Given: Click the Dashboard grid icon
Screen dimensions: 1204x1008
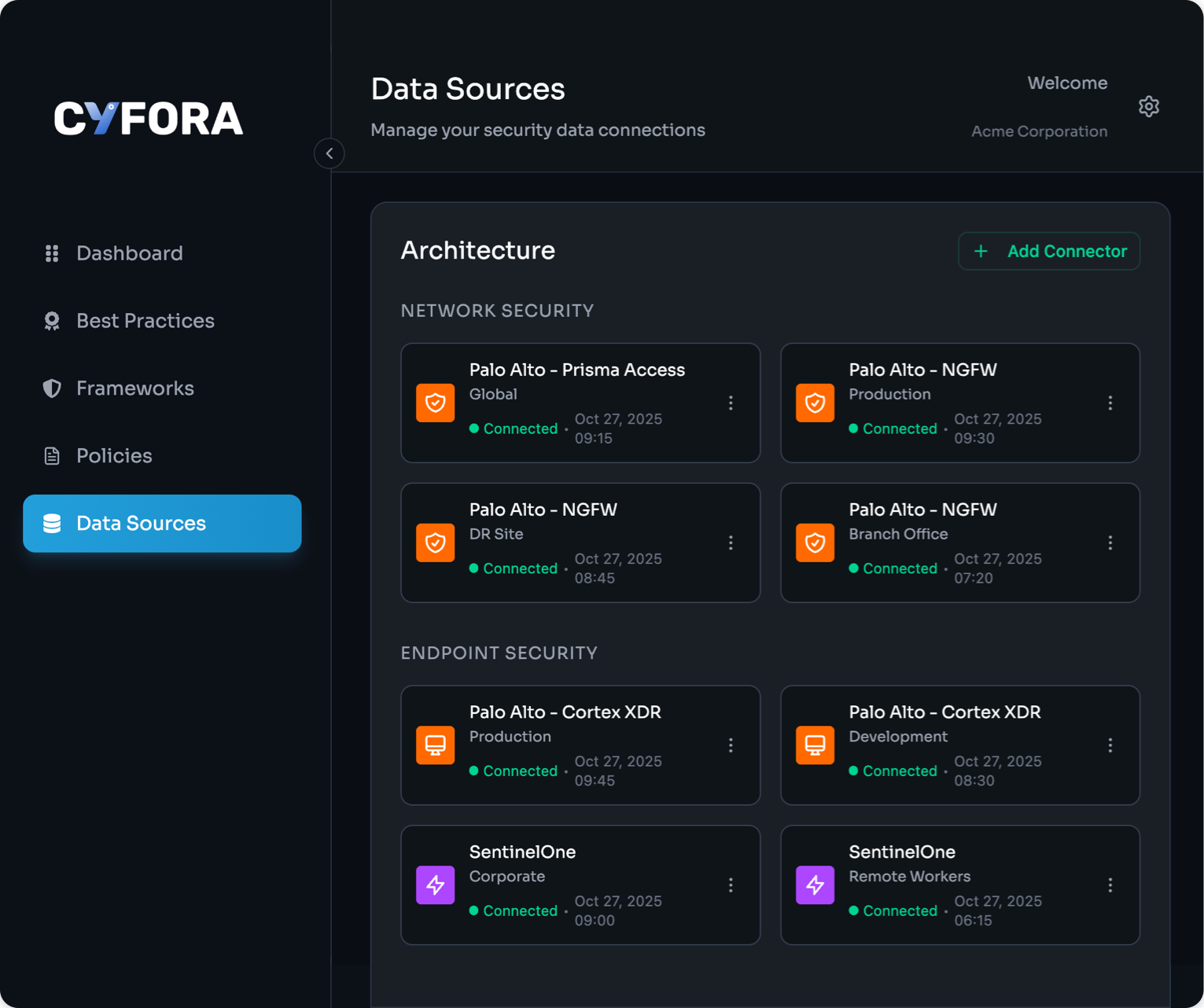Looking at the screenshot, I should click(52, 253).
